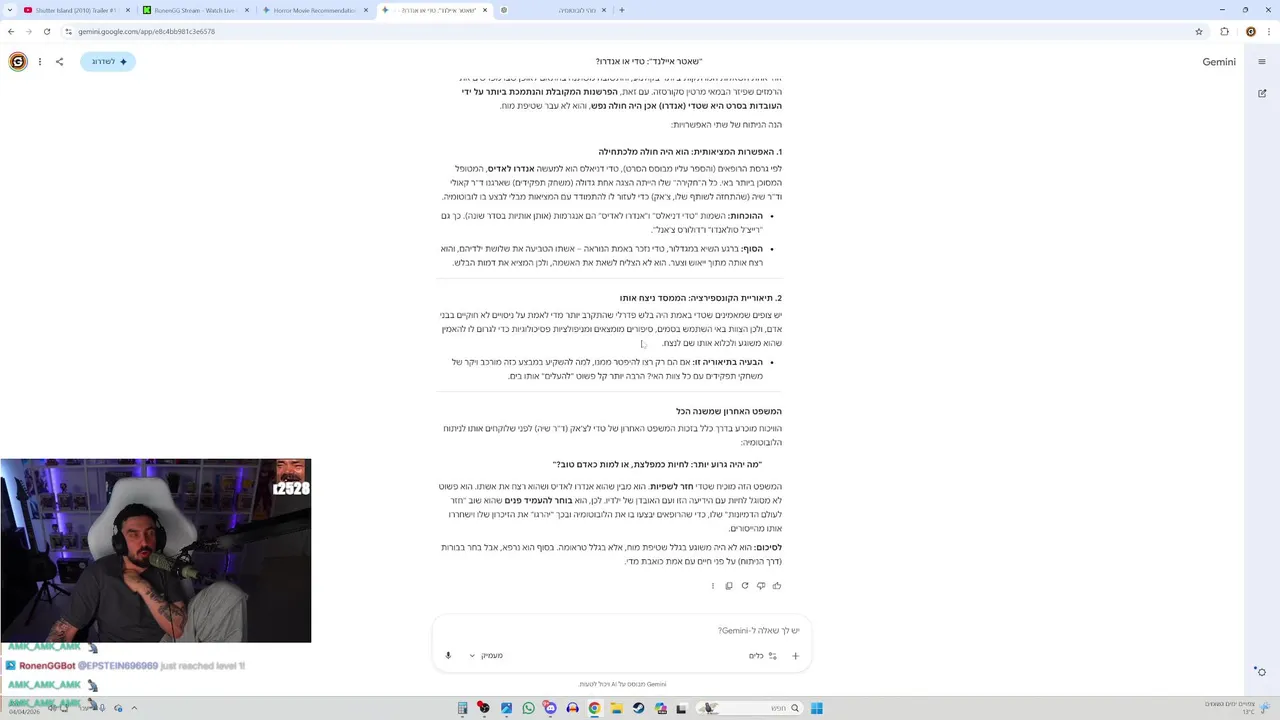This screenshot has width=1280, height=720.
Task: Click the conversation title 'שאטר איילנד' at the top
Action: pos(649,62)
